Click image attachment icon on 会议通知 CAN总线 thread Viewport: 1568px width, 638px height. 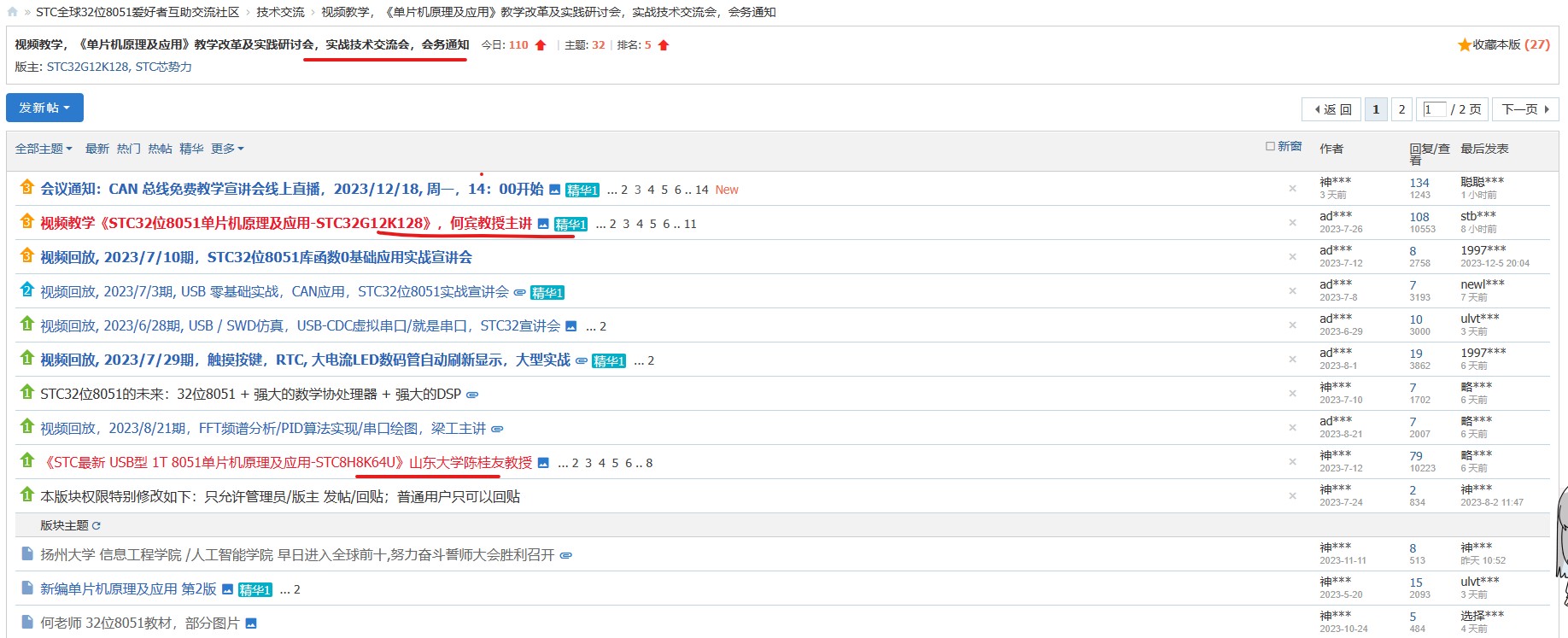pyautogui.click(x=554, y=190)
